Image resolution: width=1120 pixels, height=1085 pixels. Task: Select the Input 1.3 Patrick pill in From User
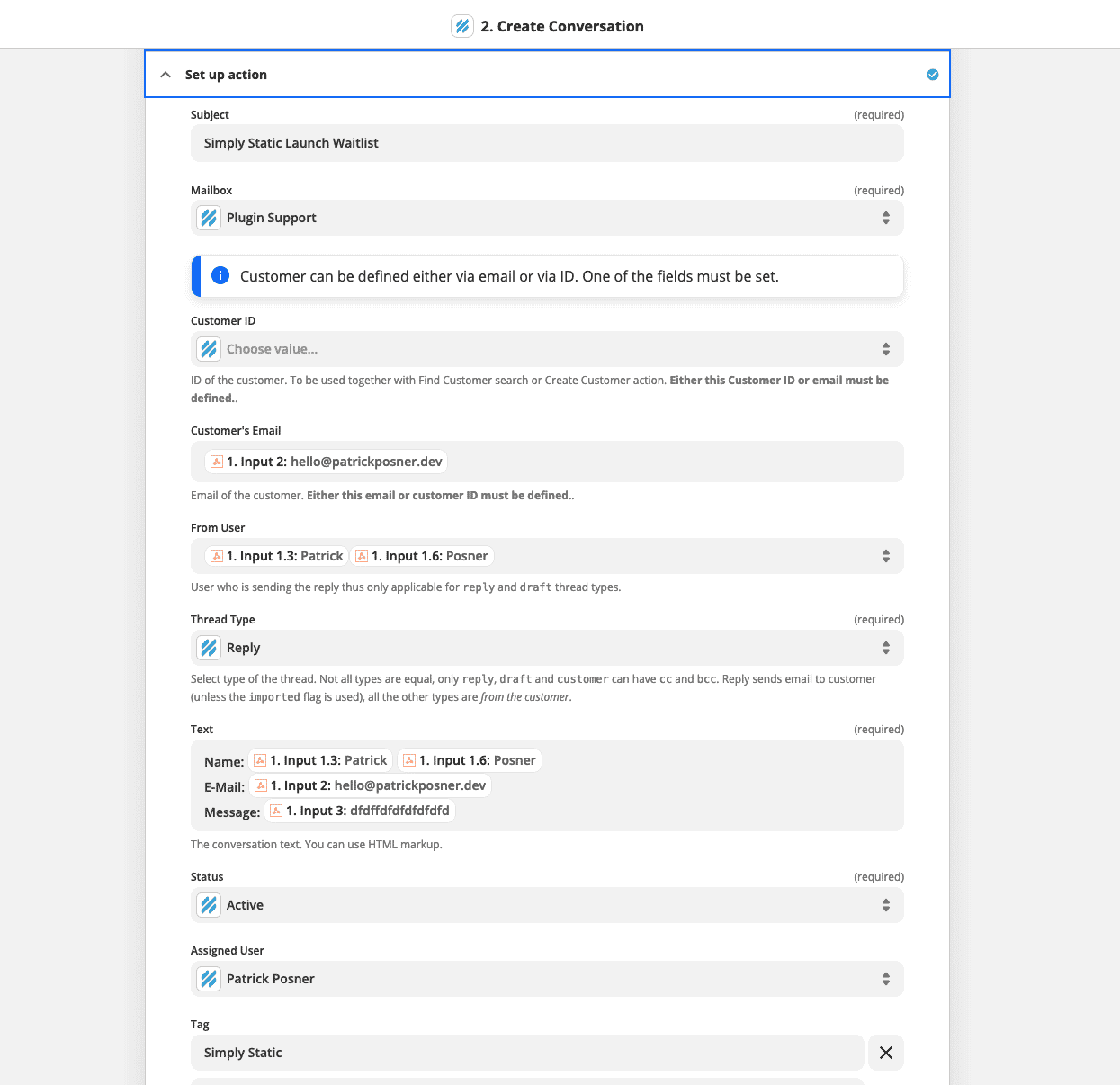click(x=277, y=556)
